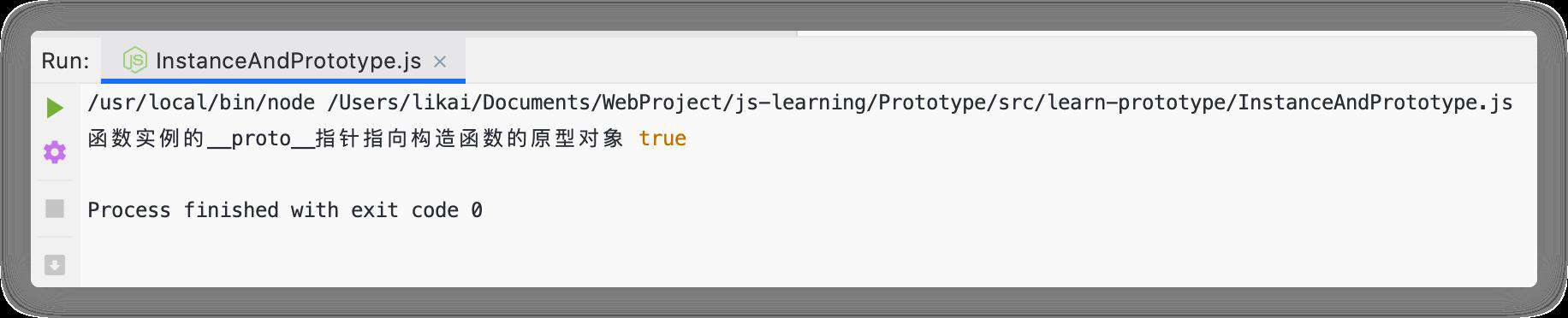Click the Node.js icon on the run tab
The width and height of the screenshot is (1568, 318).
tap(135, 61)
